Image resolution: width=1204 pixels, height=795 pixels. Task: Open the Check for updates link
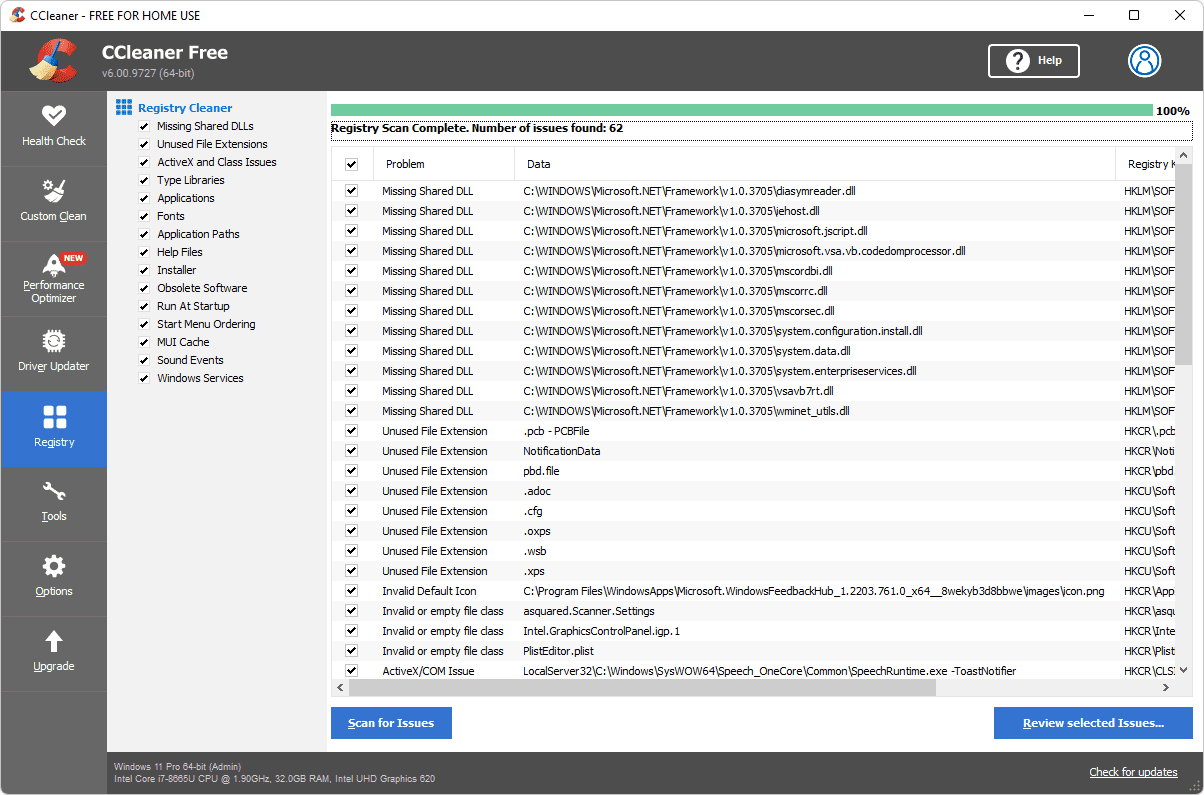[x=1133, y=772]
